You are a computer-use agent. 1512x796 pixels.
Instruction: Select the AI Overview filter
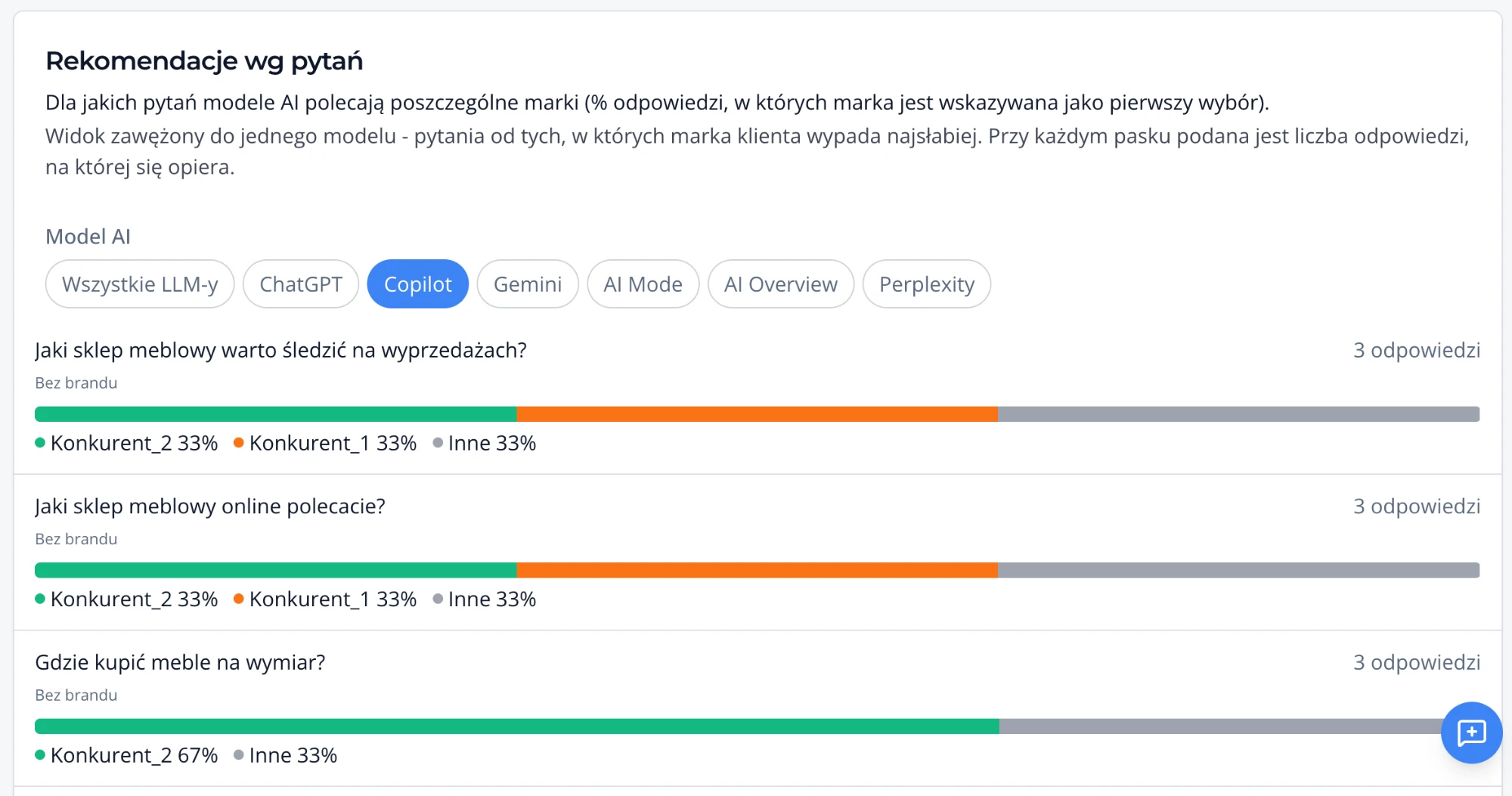pos(781,284)
